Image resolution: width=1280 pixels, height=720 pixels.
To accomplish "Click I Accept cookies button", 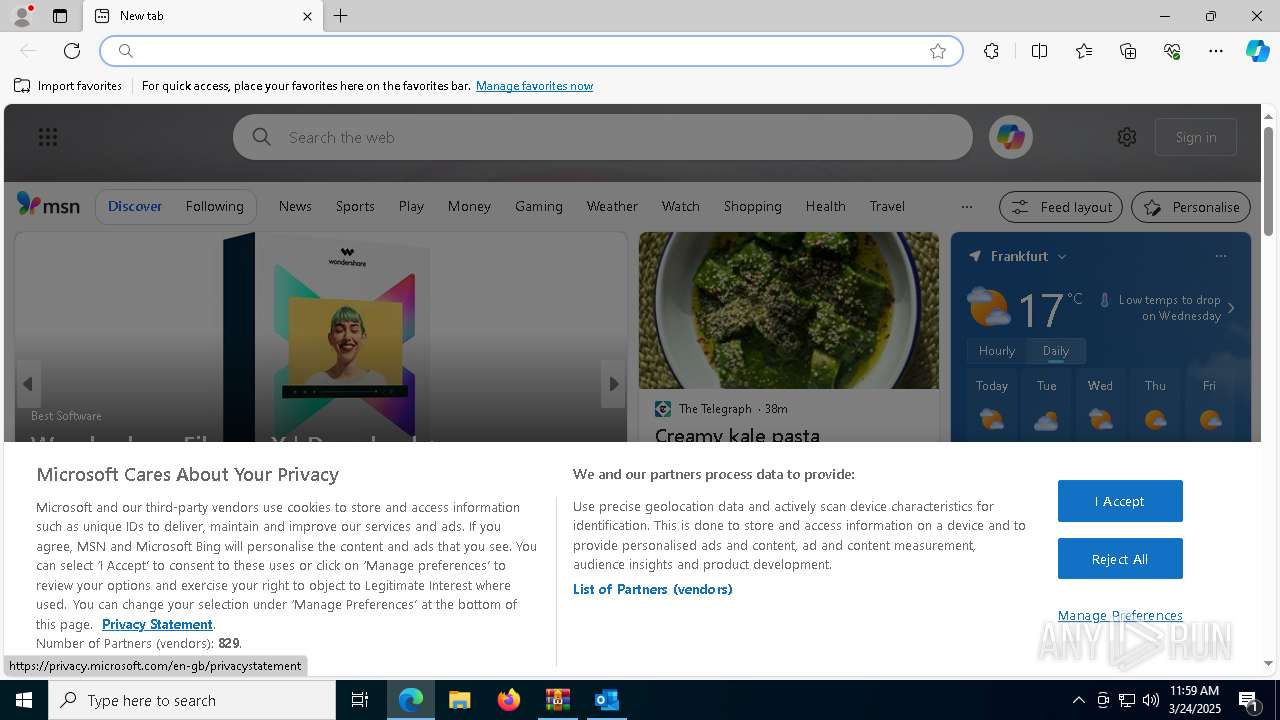I will coord(1120,501).
